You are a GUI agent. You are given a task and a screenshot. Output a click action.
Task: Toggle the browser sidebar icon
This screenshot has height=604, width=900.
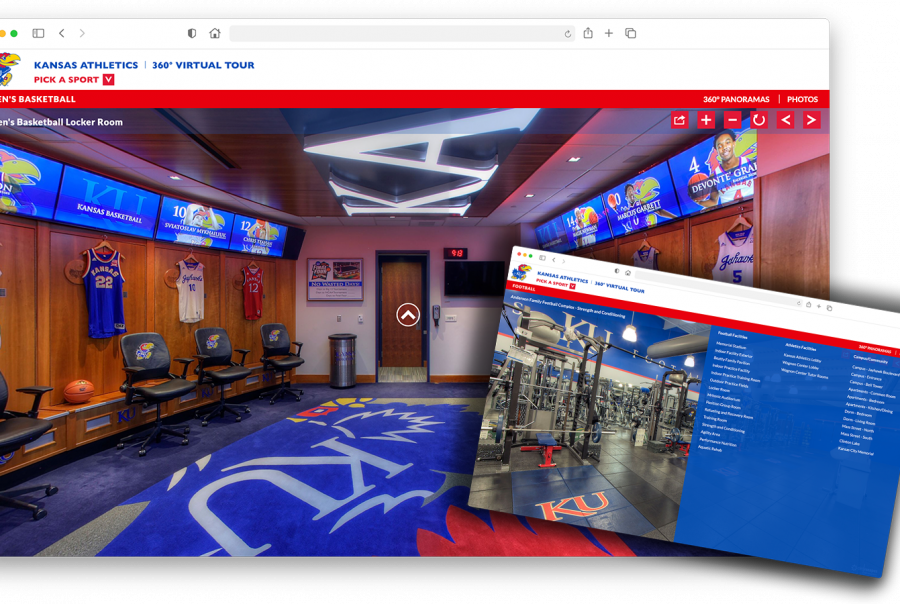pyautogui.click(x=38, y=33)
